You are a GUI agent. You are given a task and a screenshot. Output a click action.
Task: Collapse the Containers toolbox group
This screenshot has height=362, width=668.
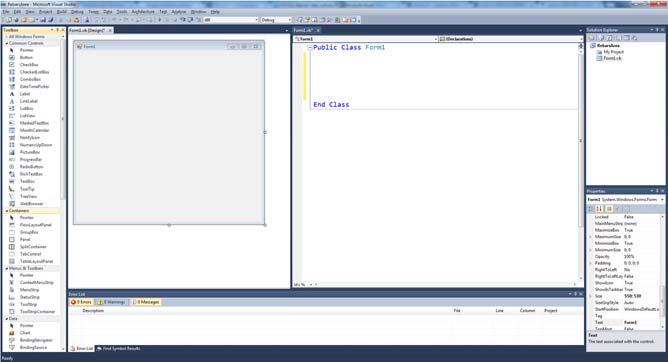pos(6,211)
